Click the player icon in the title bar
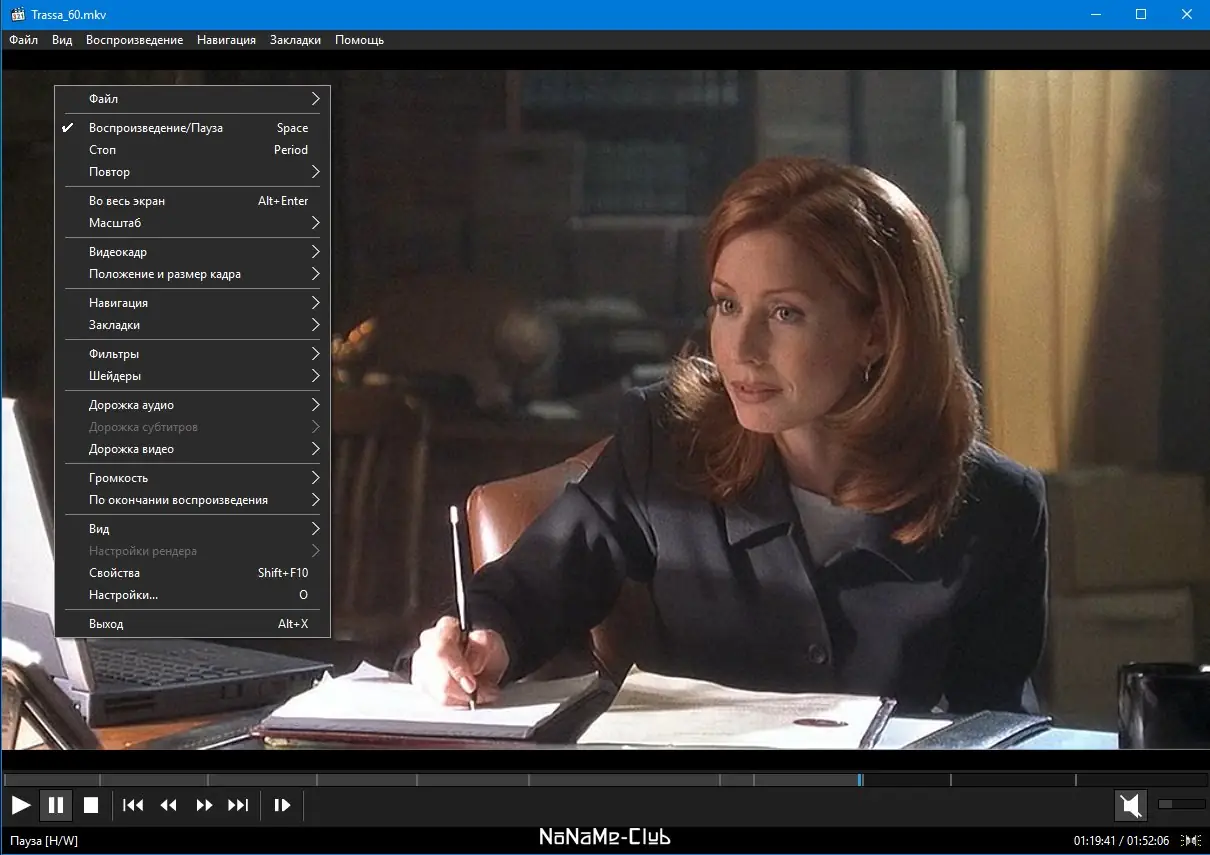The width and height of the screenshot is (1210, 855). click(16, 15)
